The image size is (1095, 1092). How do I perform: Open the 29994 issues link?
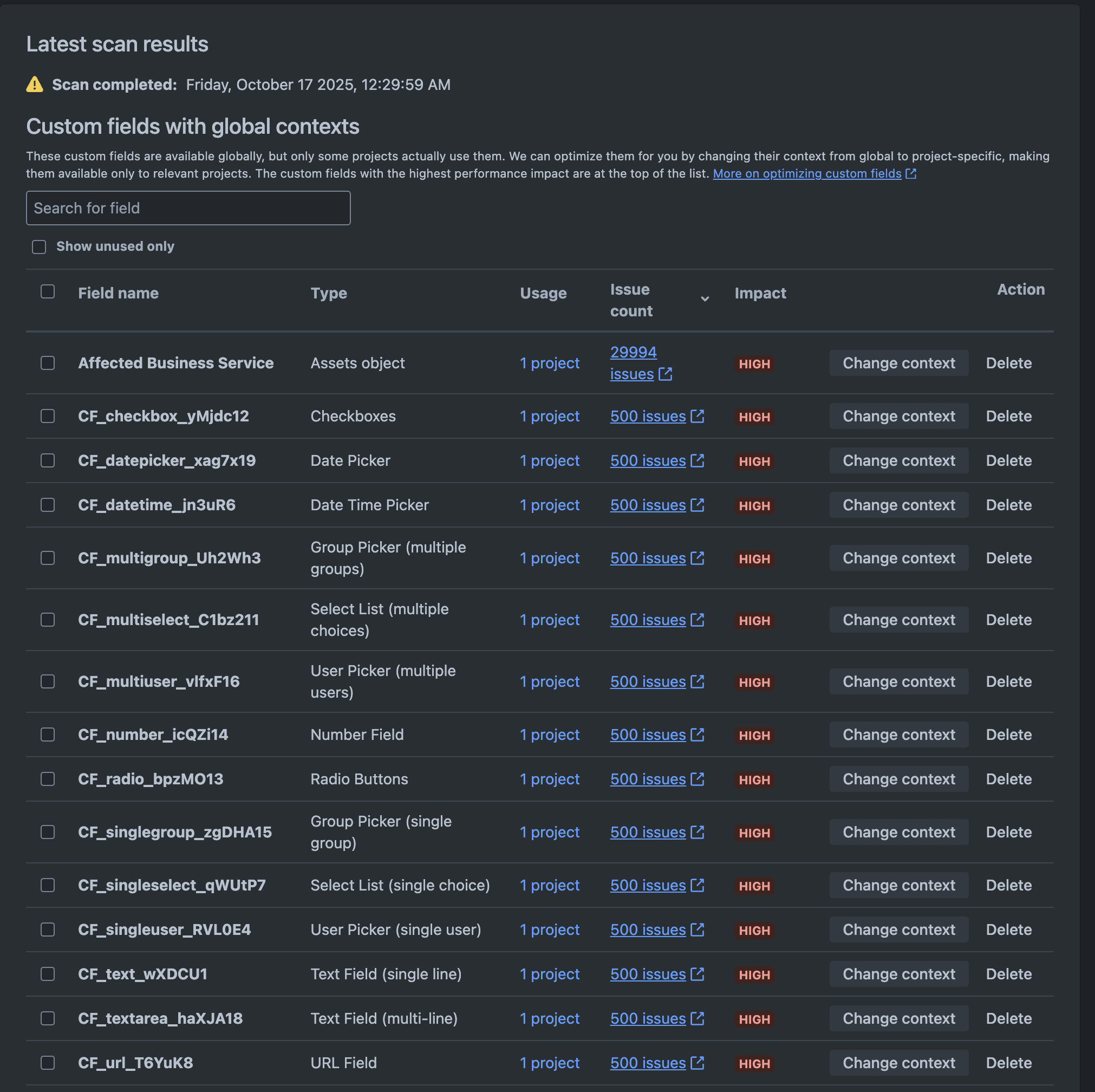pyautogui.click(x=633, y=363)
